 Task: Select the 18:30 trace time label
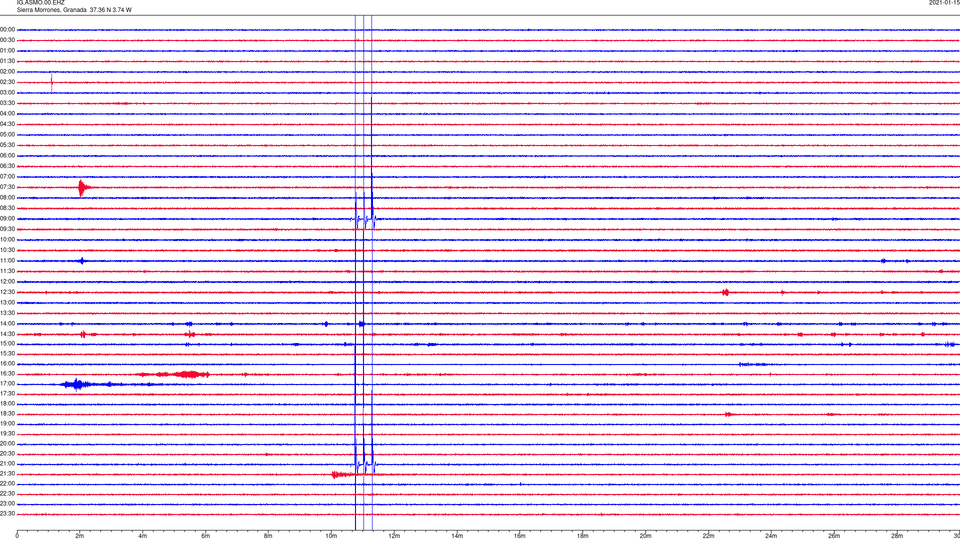[x=7, y=414]
